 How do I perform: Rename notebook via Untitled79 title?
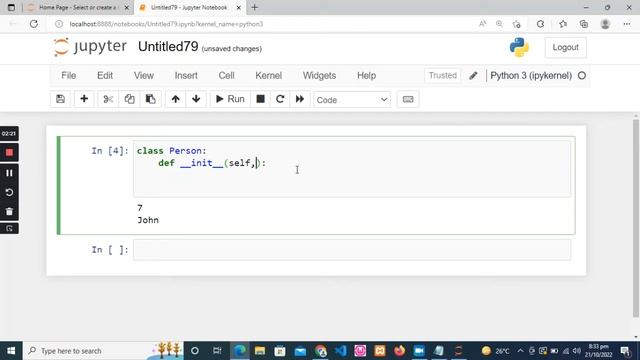pos(168,47)
